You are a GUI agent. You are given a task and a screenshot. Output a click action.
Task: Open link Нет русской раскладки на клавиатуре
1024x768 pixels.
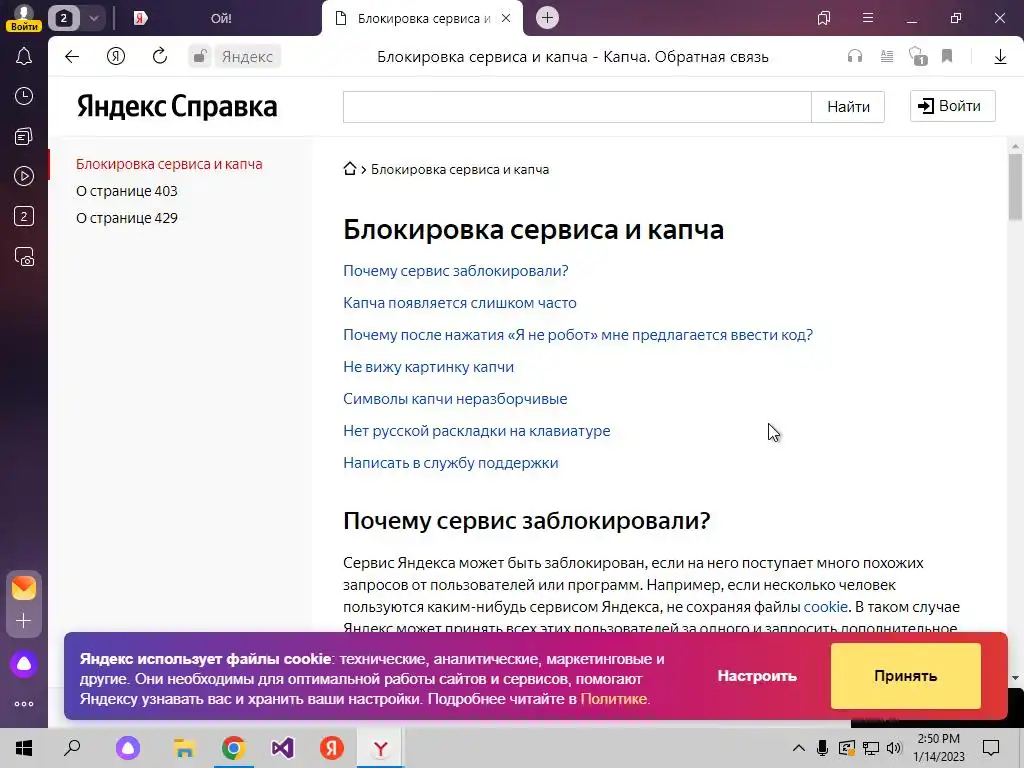pyautogui.click(x=477, y=430)
